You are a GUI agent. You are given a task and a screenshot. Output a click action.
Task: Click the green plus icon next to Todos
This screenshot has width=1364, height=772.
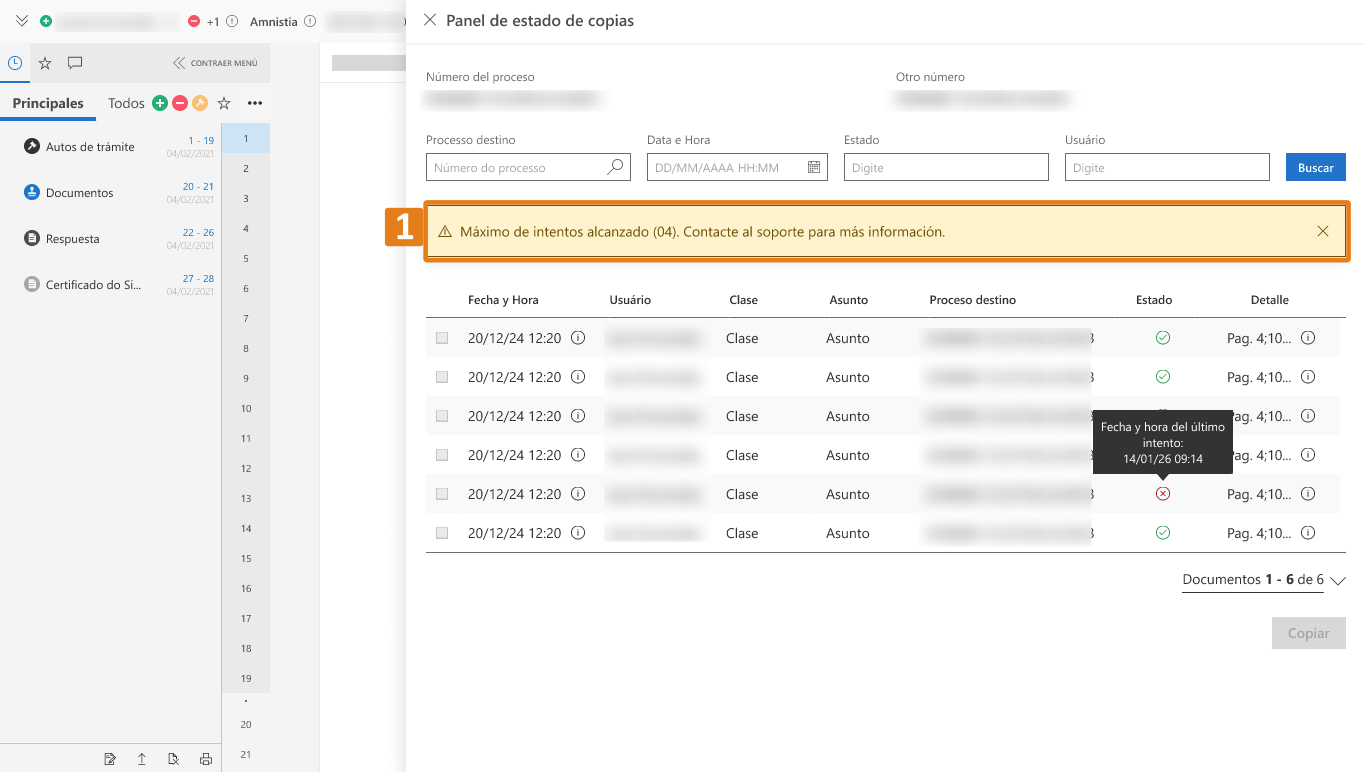point(158,102)
